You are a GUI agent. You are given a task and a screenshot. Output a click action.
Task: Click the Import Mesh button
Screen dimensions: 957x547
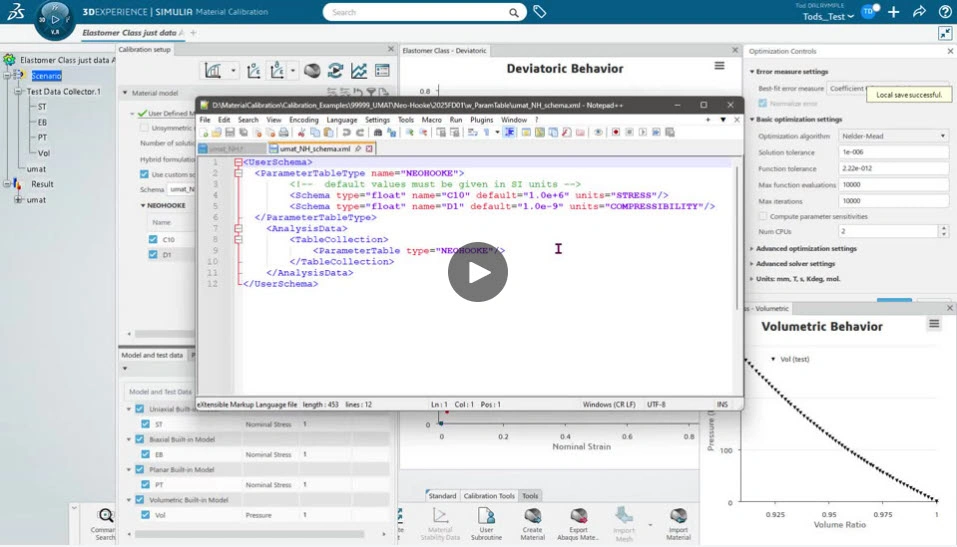[x=624, y=523]
